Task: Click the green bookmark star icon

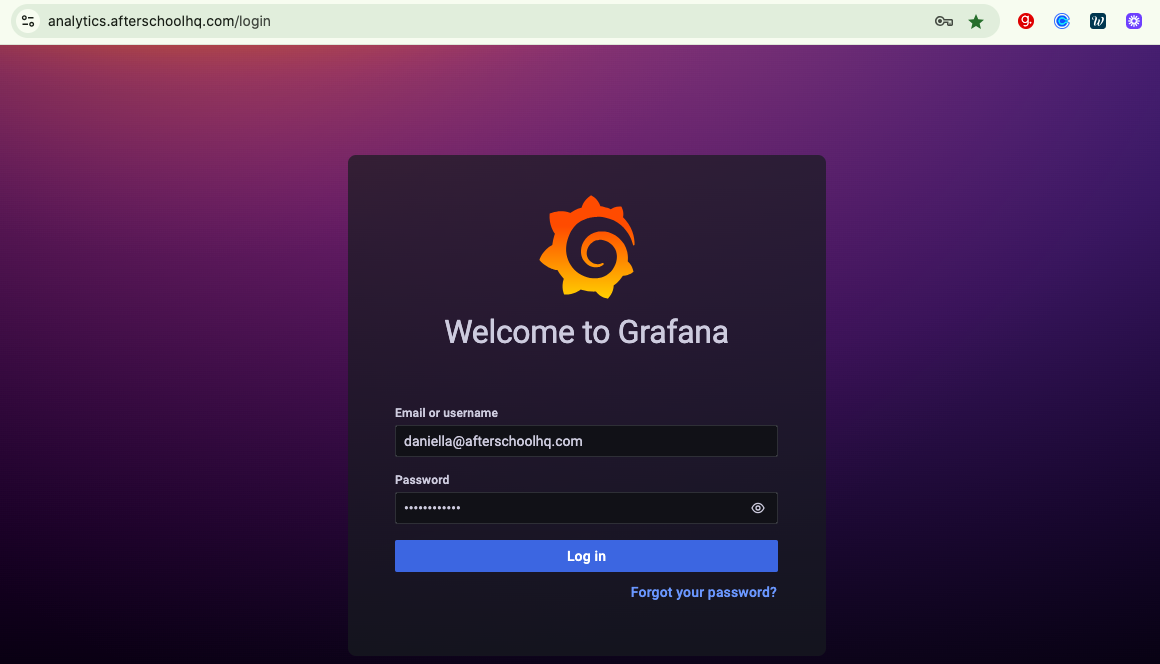Action: tap(976, 21)
